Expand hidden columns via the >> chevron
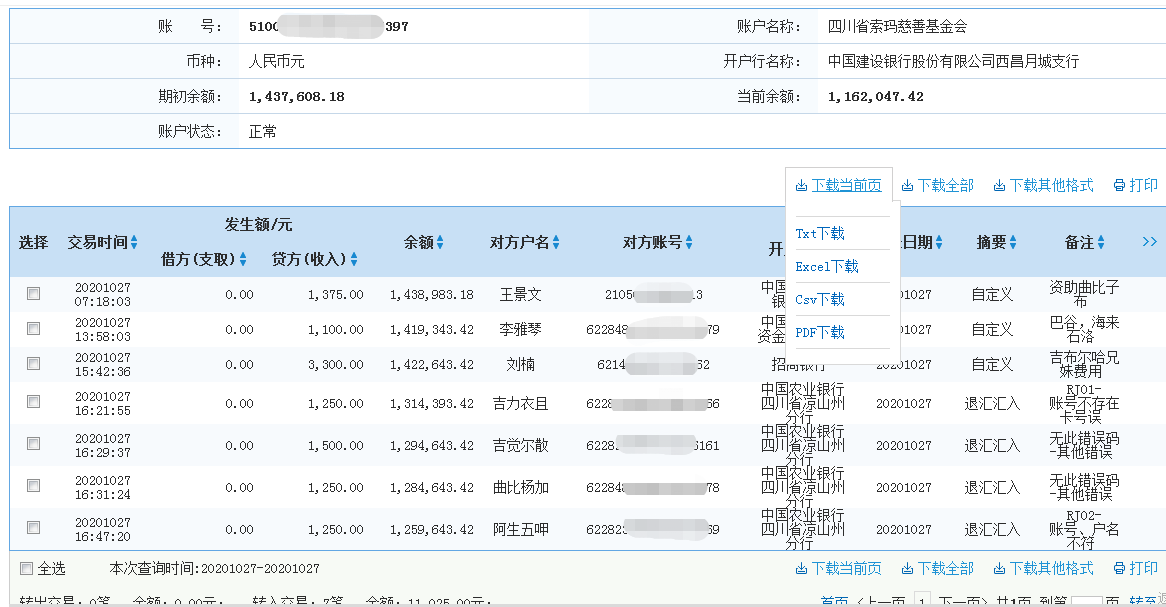This screenshot has width=1166, height=607. click(x=1148, y=240)
